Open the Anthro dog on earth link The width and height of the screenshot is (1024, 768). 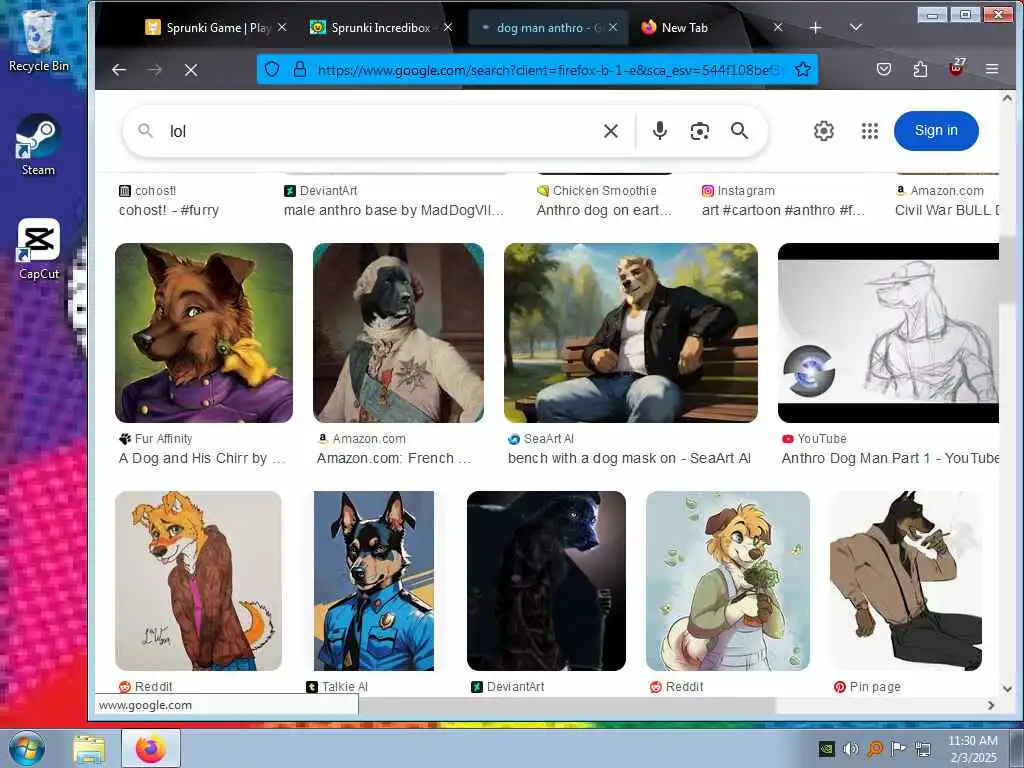(604, 210)
